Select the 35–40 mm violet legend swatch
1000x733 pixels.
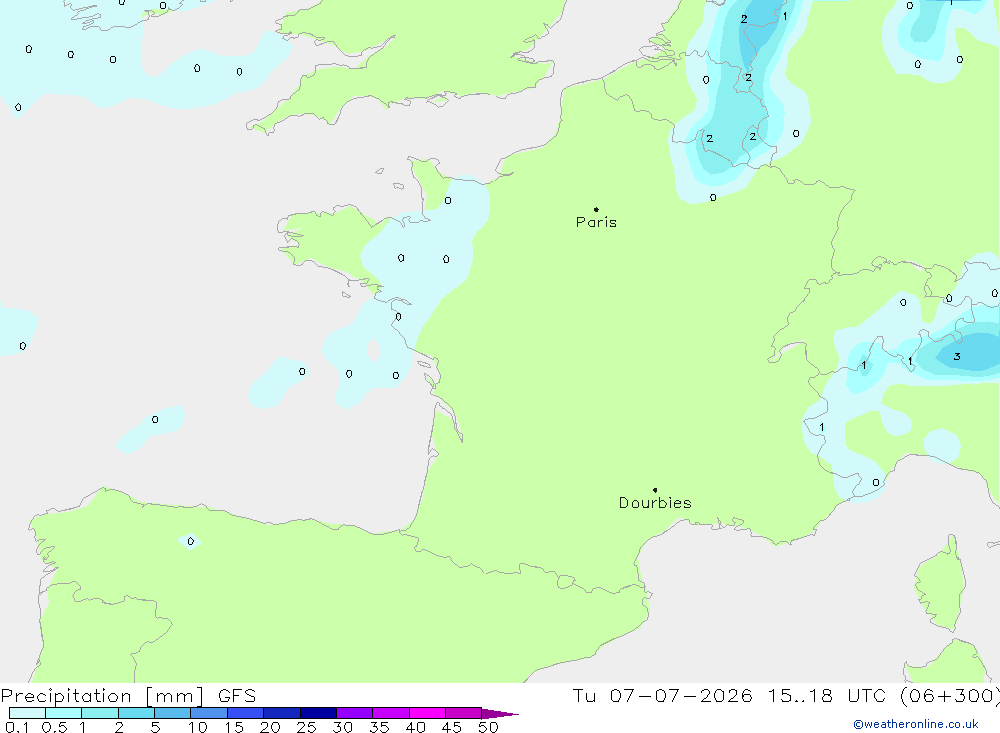[x=390, y=713]
